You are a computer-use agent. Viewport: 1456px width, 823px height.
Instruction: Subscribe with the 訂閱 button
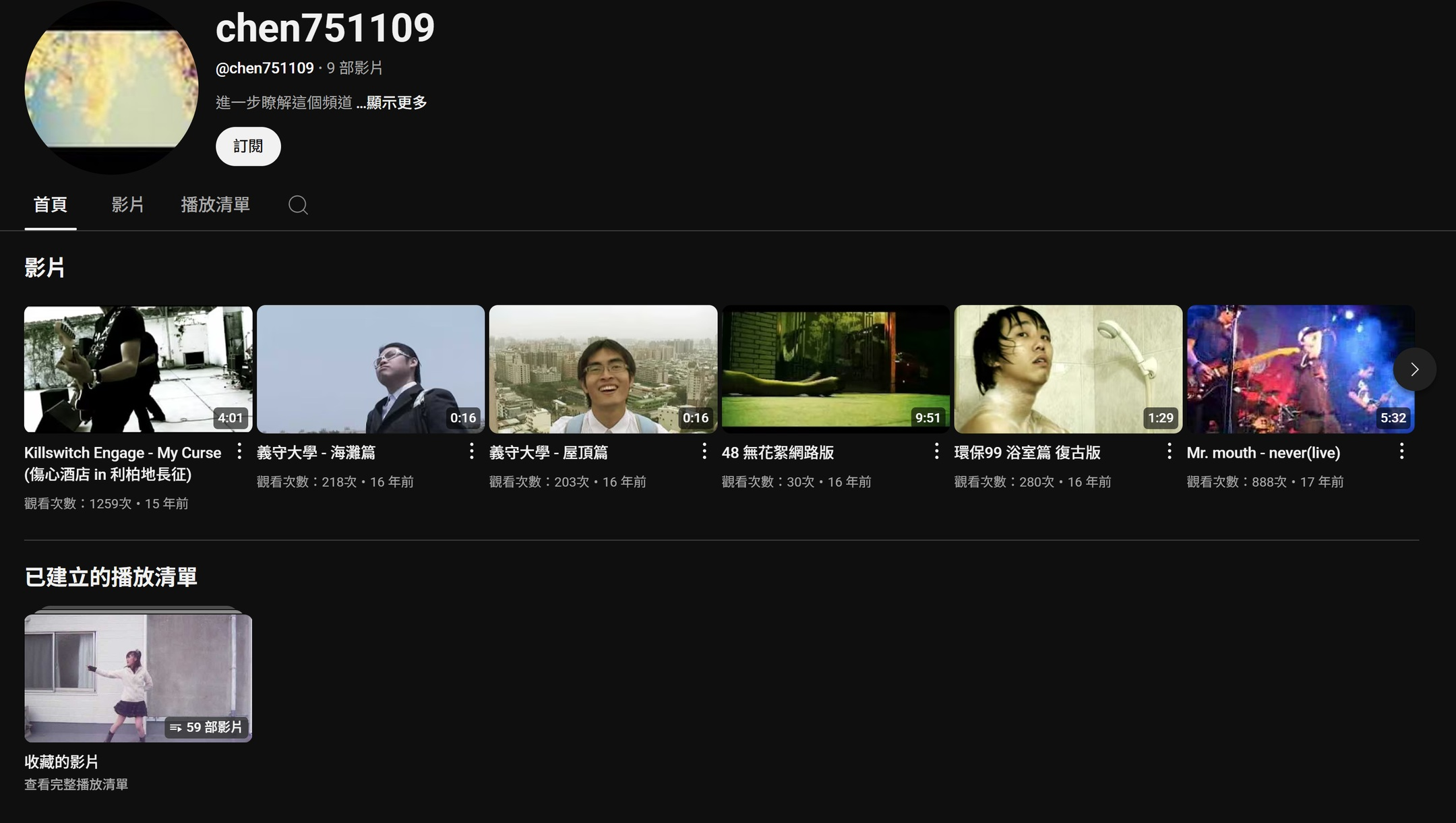(248, 146)
